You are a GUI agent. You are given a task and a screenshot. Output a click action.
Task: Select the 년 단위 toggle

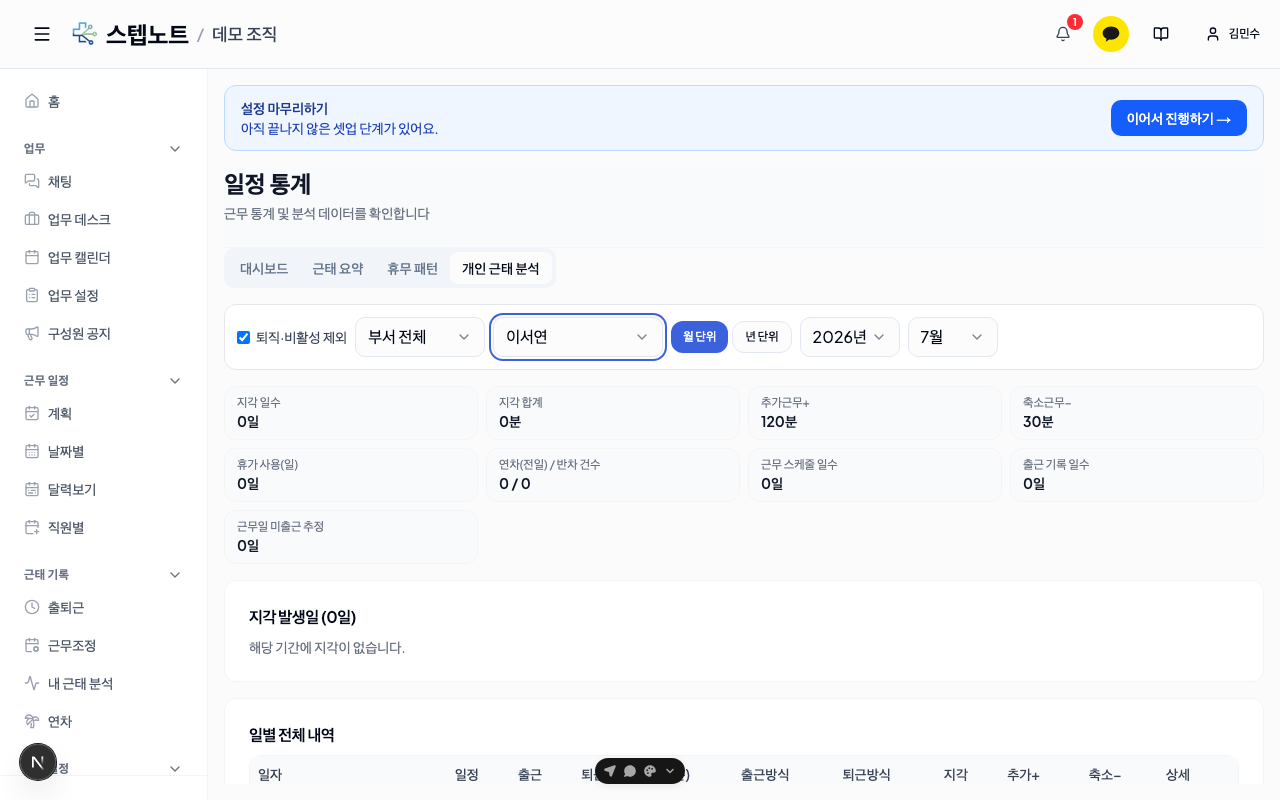[x=762, y=337]
